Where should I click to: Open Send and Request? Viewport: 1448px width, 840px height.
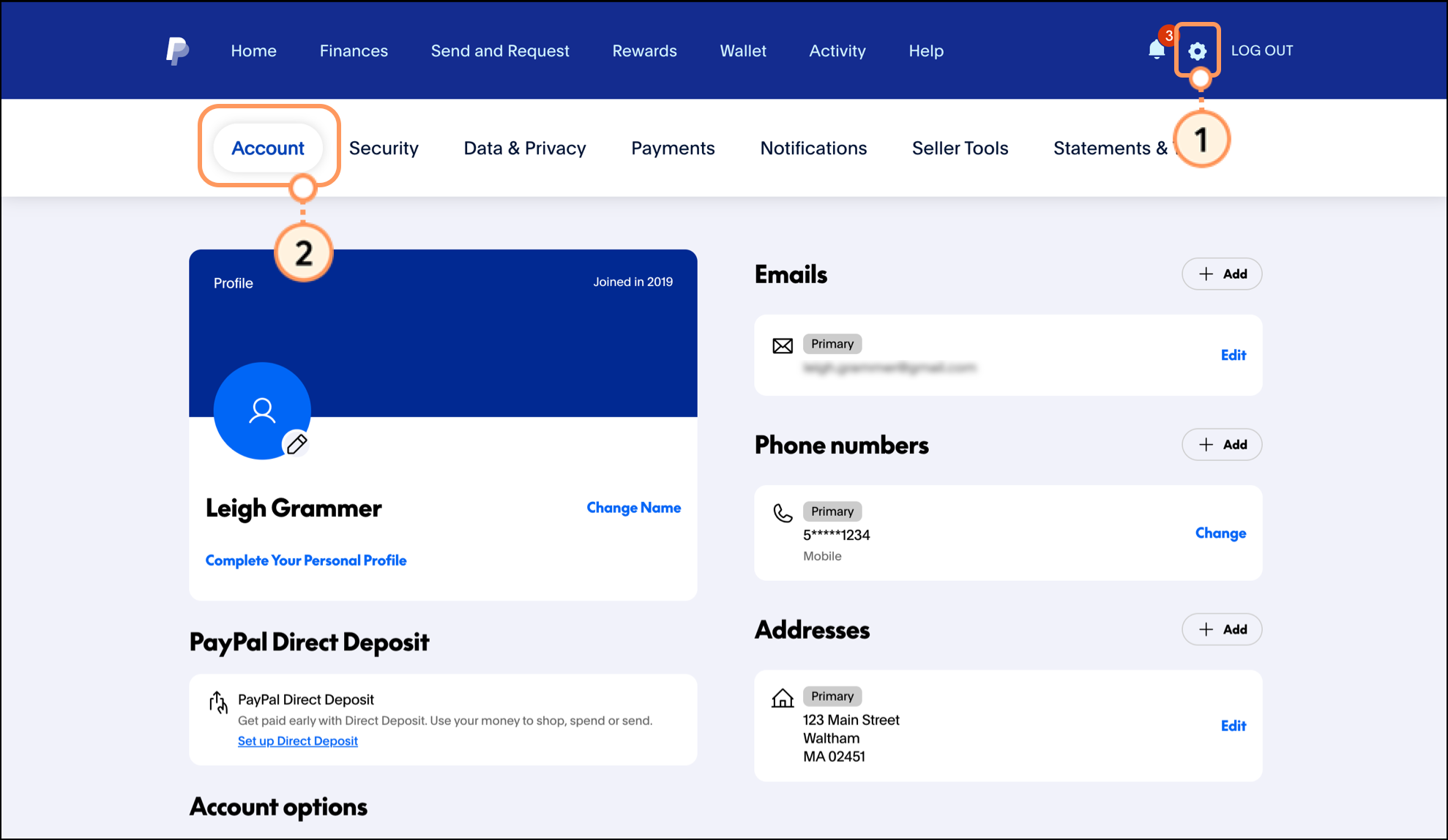coord(500,50)
